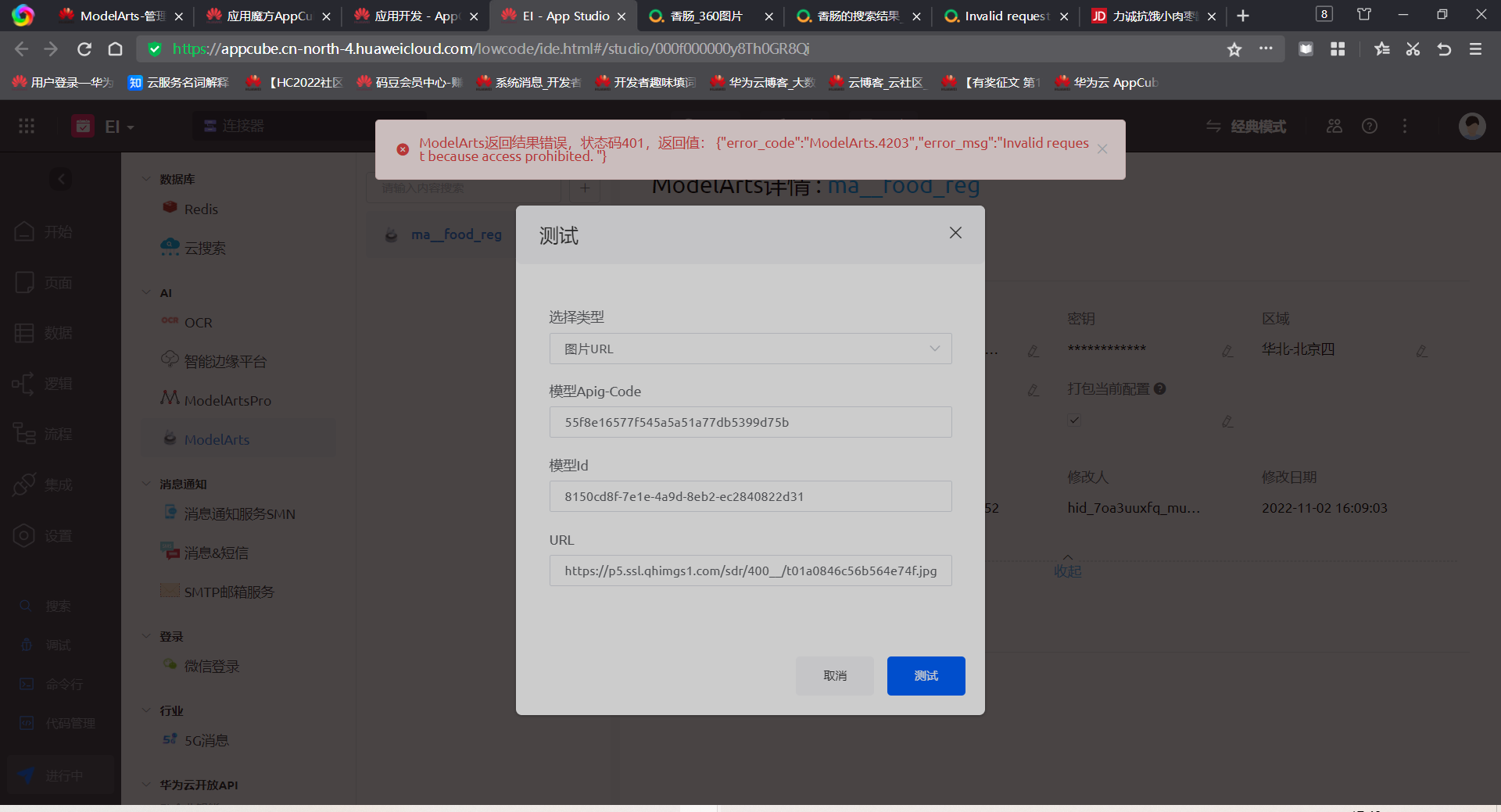The height and width of the screenshot is (812, 1501).
Task: Open the new tab button
Action: coord(1243,16)
